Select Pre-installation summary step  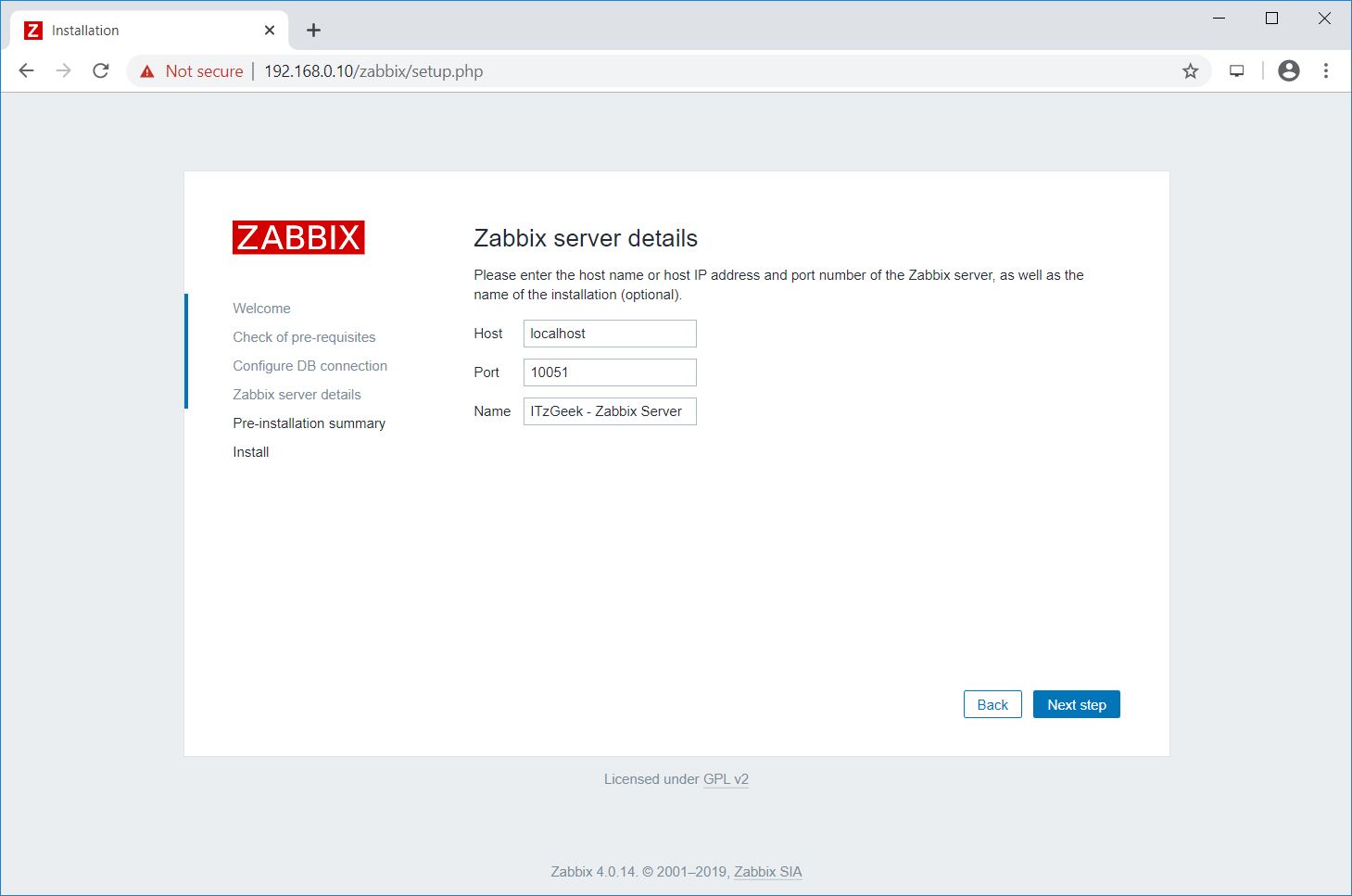[309, 423]
